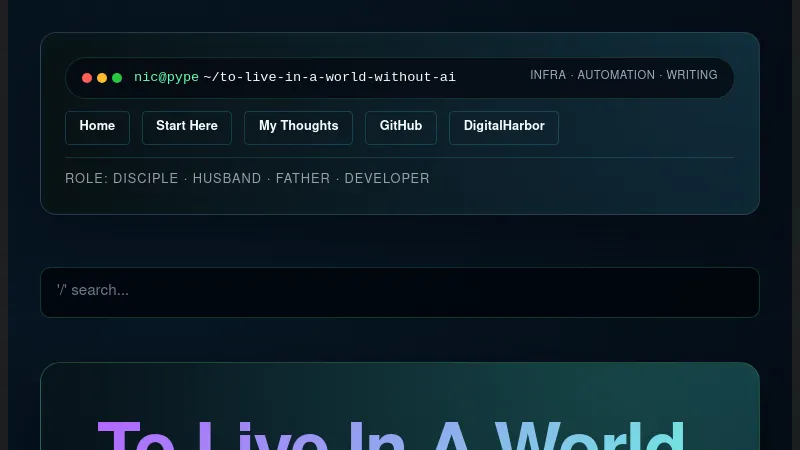
Task: Open the Start Here page
Action: 187,127
